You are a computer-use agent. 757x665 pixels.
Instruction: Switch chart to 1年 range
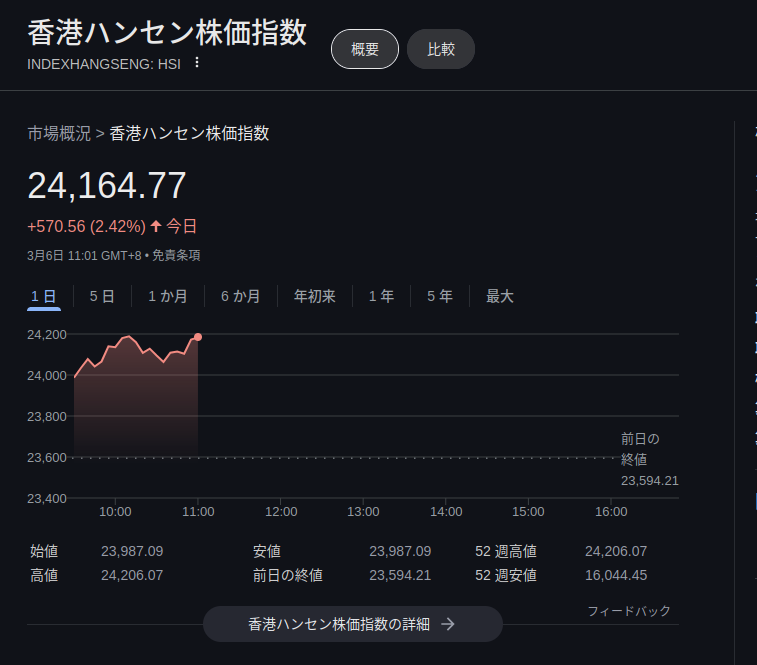381,296
